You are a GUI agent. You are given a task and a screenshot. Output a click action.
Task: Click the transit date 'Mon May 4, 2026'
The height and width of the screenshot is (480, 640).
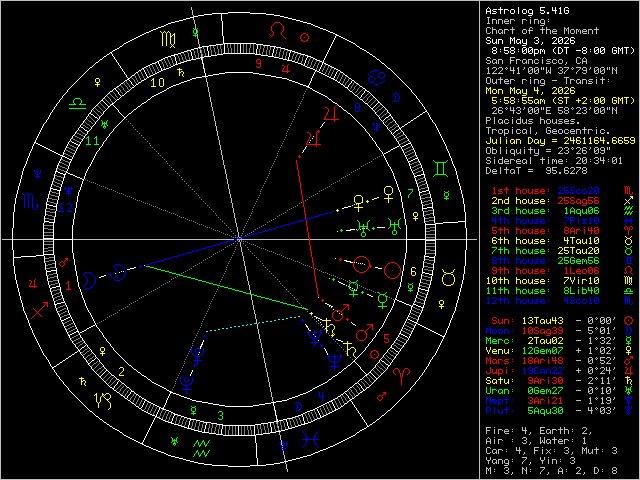click(530, 91)
